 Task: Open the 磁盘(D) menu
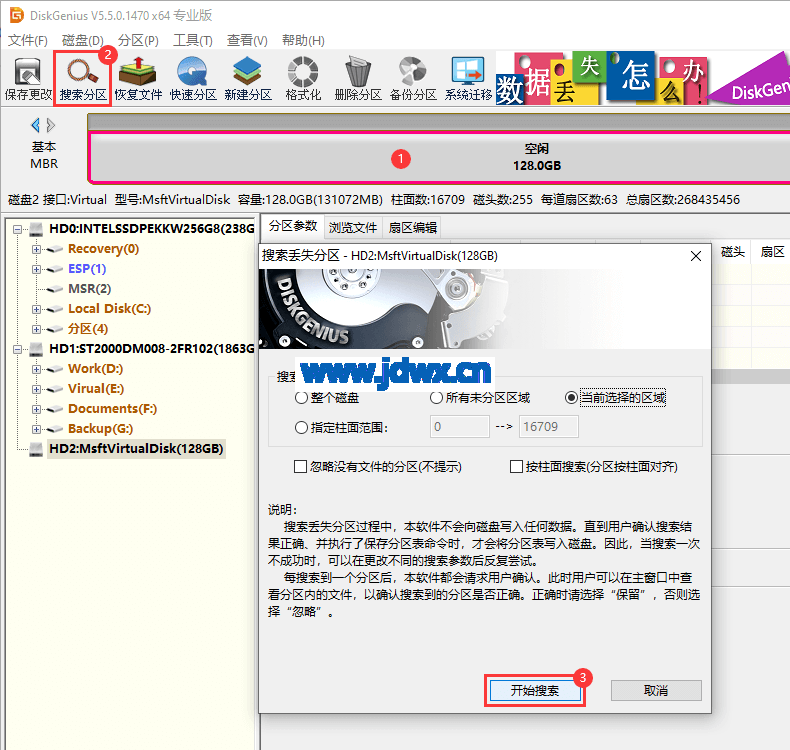(83, 40)
